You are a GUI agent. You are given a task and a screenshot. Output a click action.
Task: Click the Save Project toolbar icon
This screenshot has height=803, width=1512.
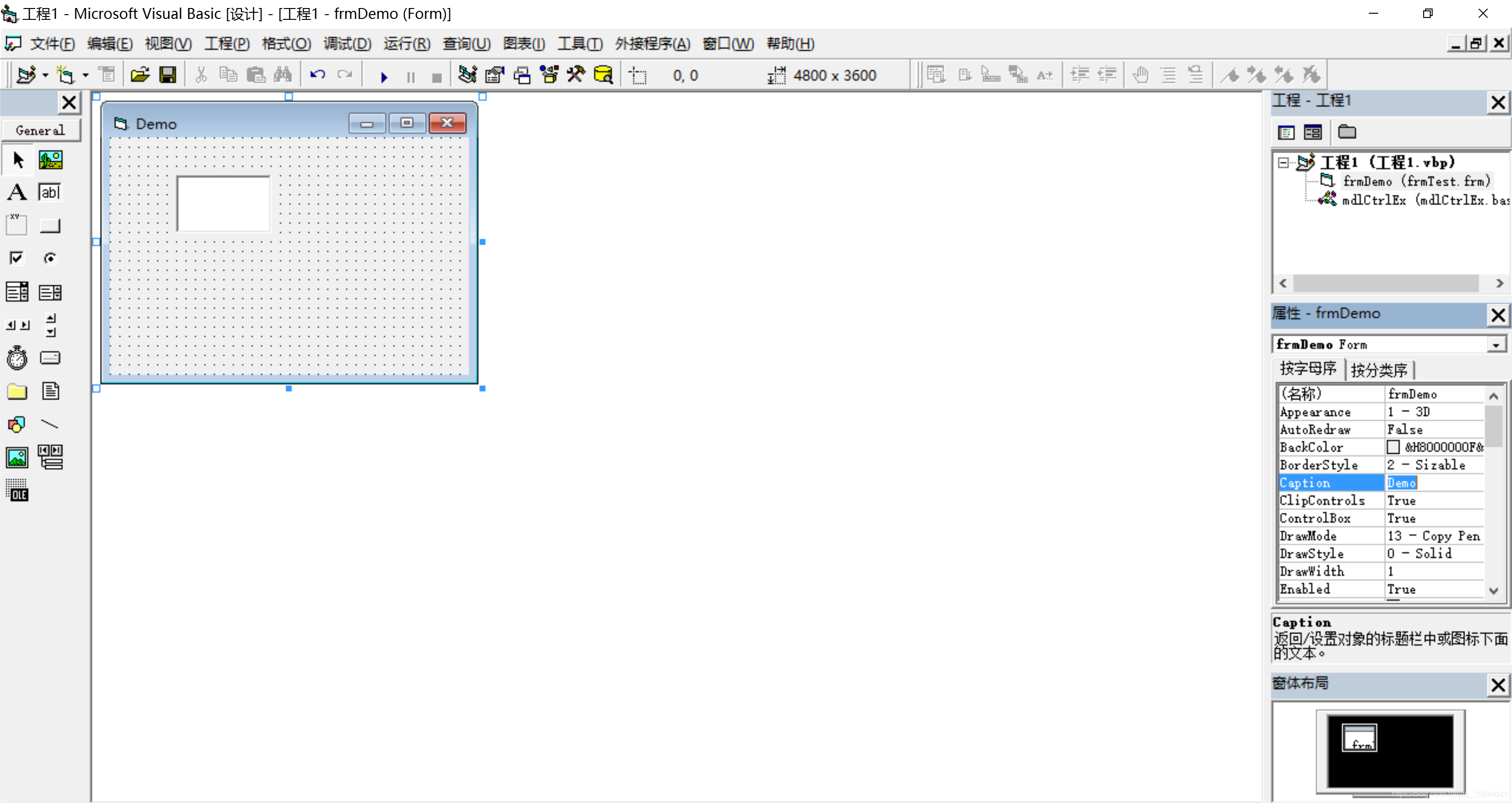[168, 75]
